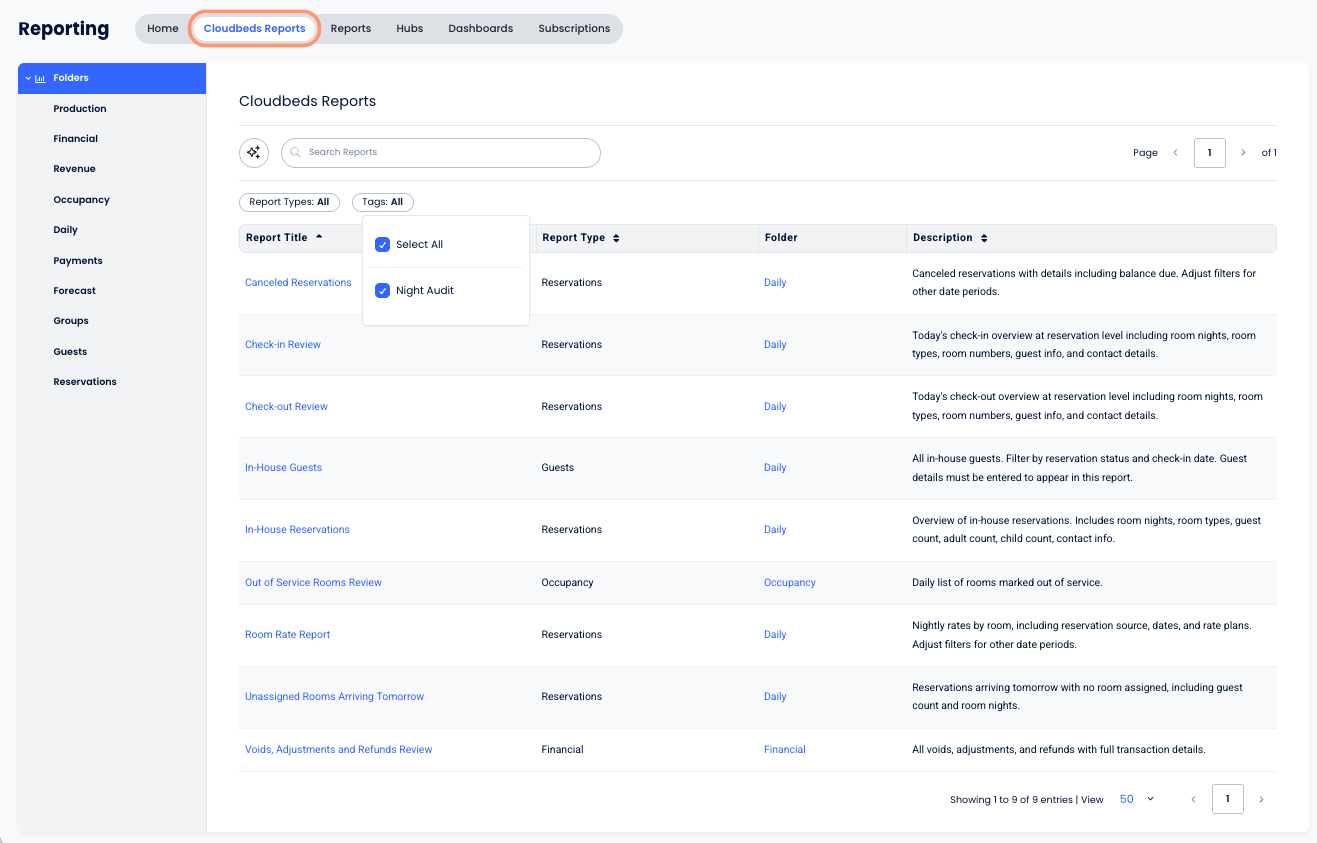Select the Payments folder in sidebar
Viewport: 1317px width, 843px height.
[x=78, y=260]
